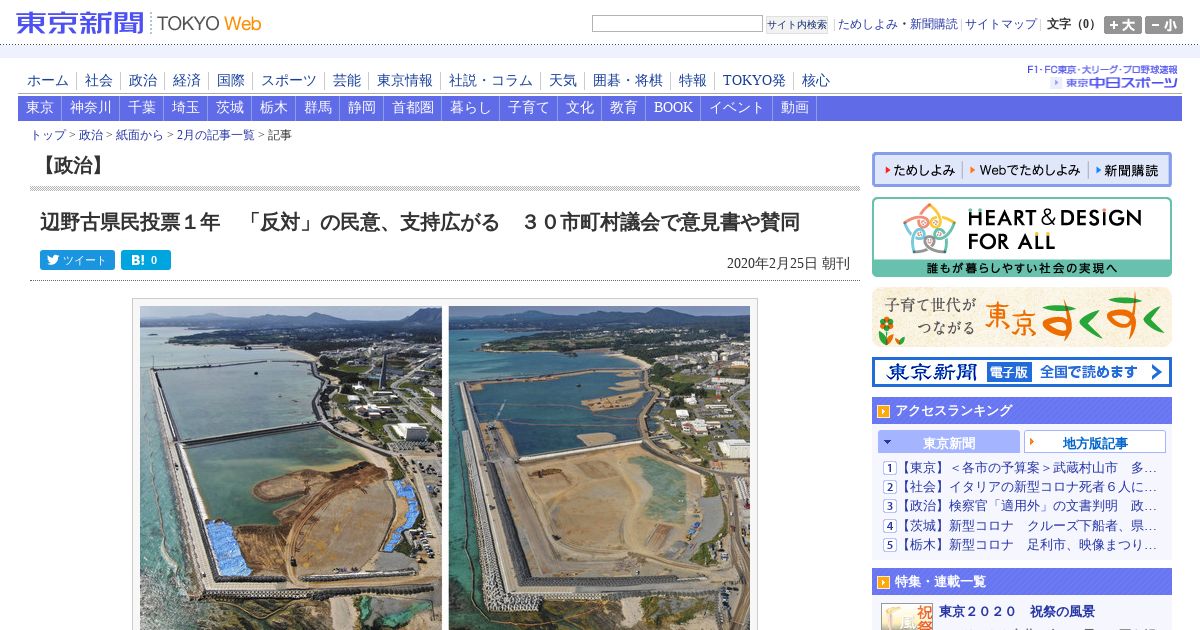Image resolution: width=1200 pixels, height=630 pixels.
Task: Open 囲碁・将棋 section
Action: coord(628,80)
